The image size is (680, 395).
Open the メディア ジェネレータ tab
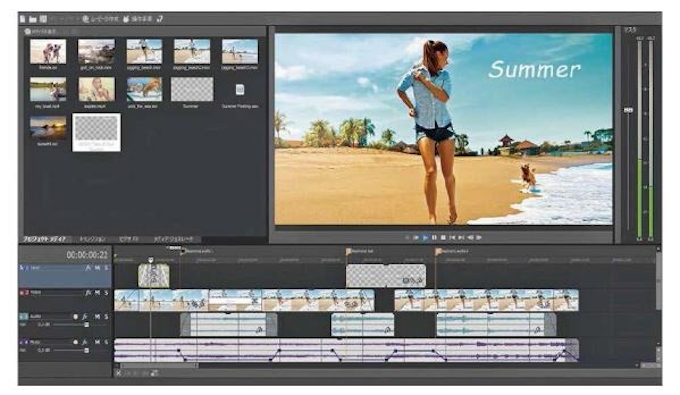click(173, 239)
